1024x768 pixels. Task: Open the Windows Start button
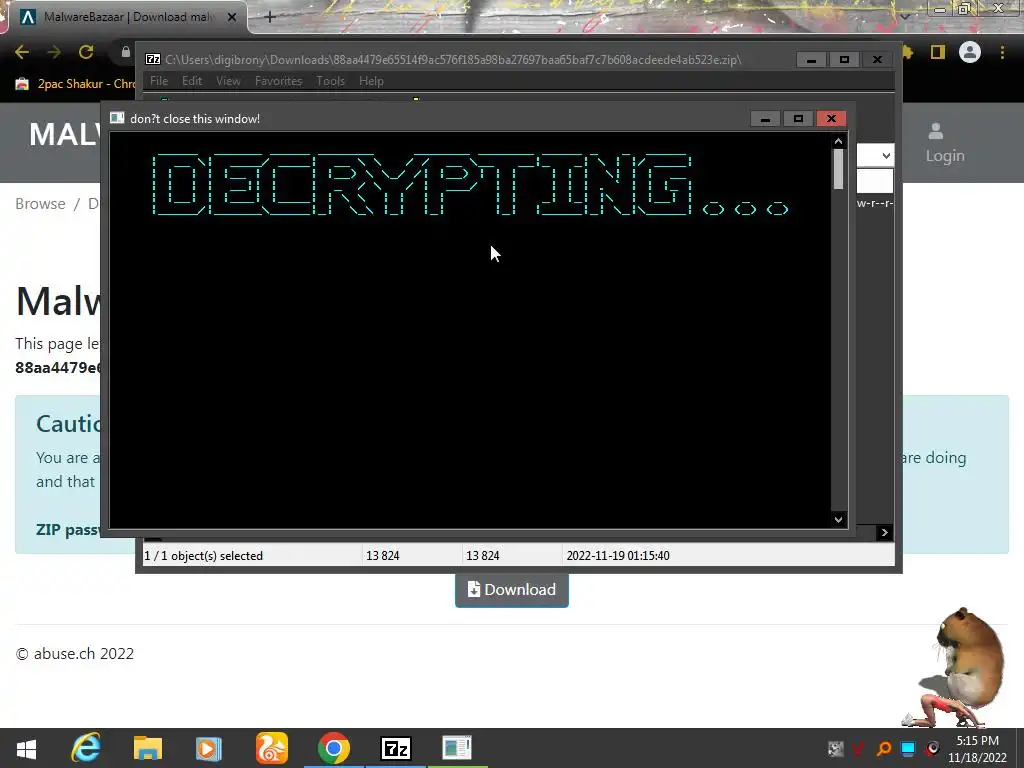point(26,748)
